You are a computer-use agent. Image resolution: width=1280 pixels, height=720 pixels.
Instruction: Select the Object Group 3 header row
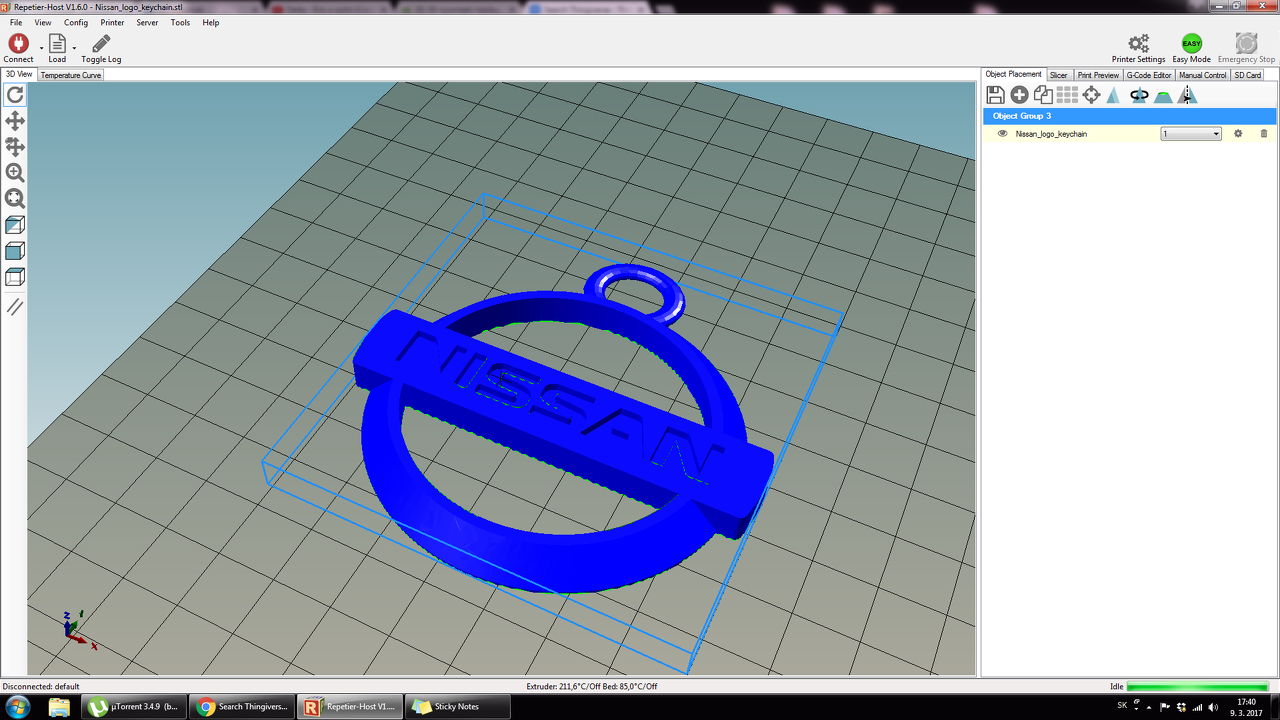(x=1130, y=116)
